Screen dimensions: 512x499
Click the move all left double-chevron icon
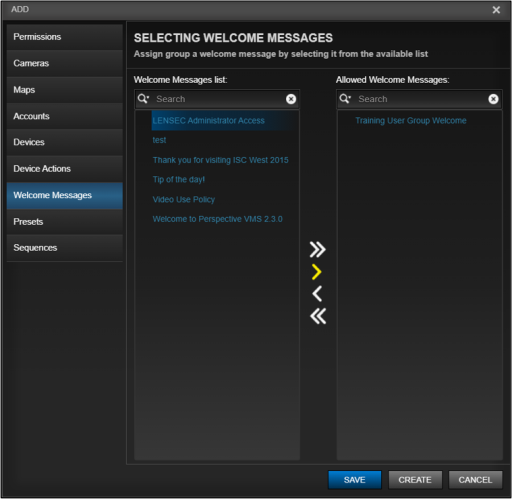click(318, 316)
